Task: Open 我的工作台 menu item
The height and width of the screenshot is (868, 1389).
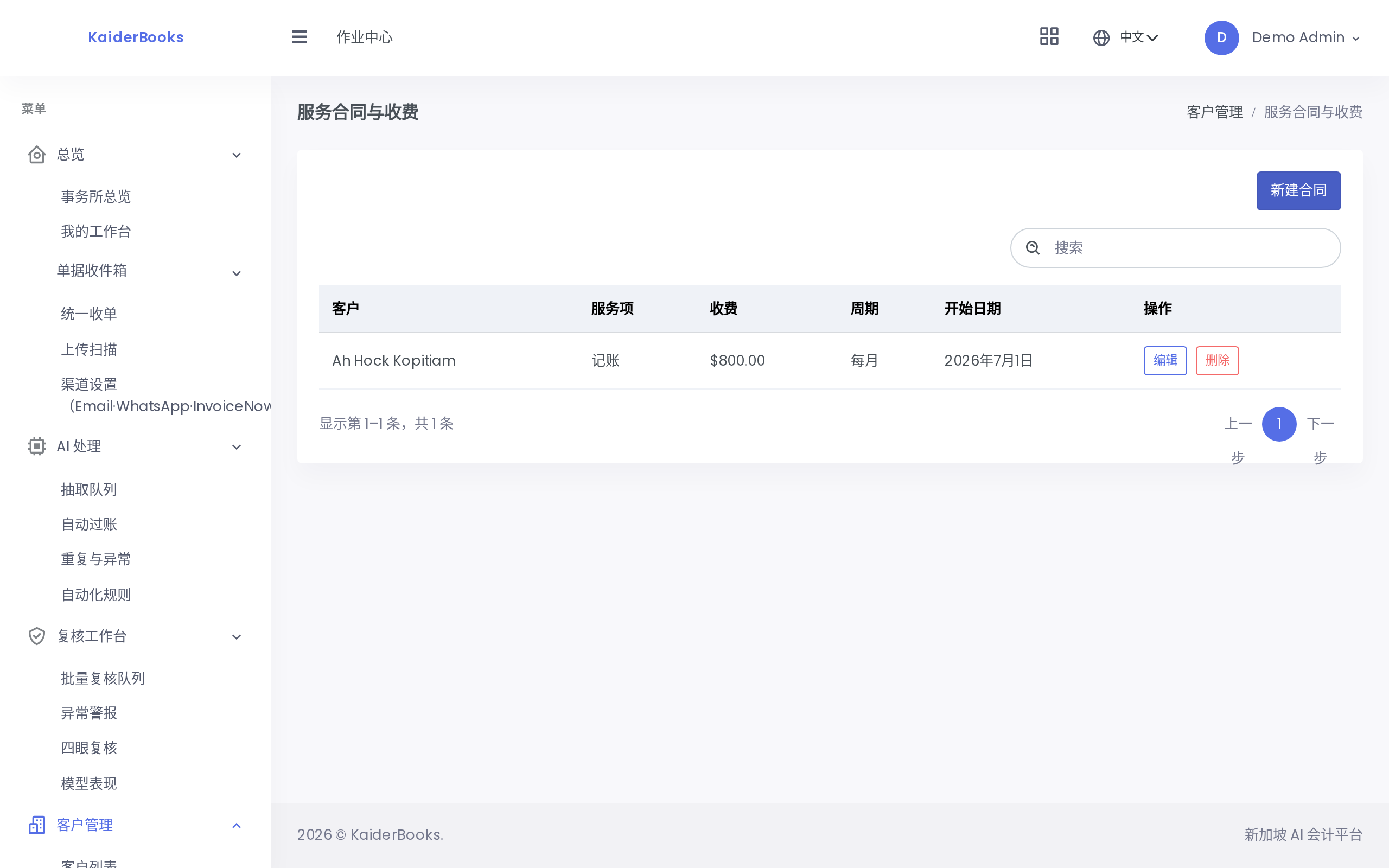Action: click(96, 231)
